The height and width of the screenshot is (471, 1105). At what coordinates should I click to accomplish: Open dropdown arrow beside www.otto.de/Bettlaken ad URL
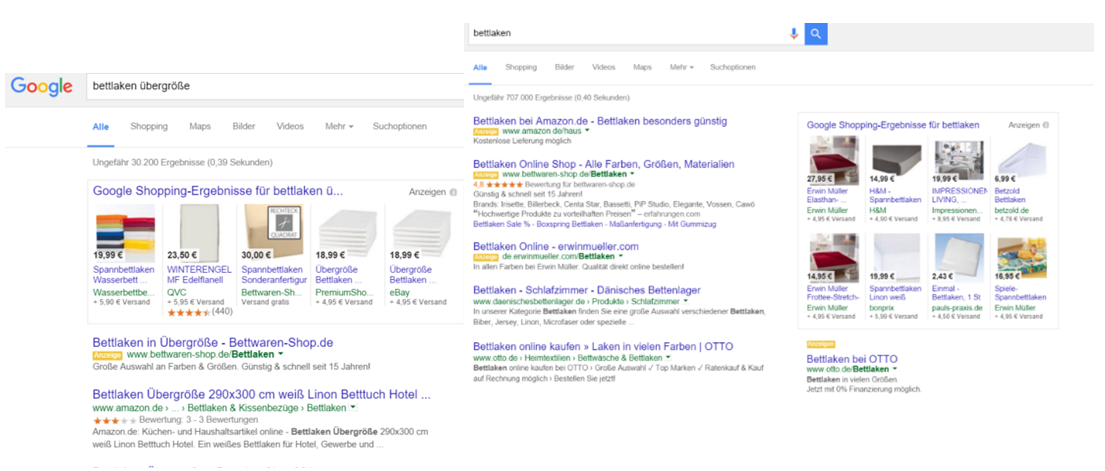[894, 369]
